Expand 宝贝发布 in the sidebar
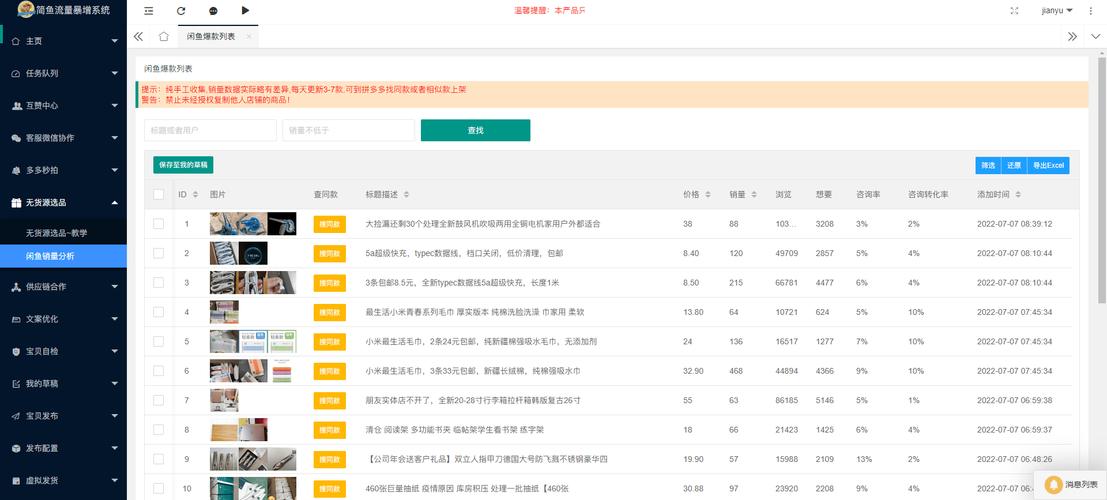 pos(64,416)
